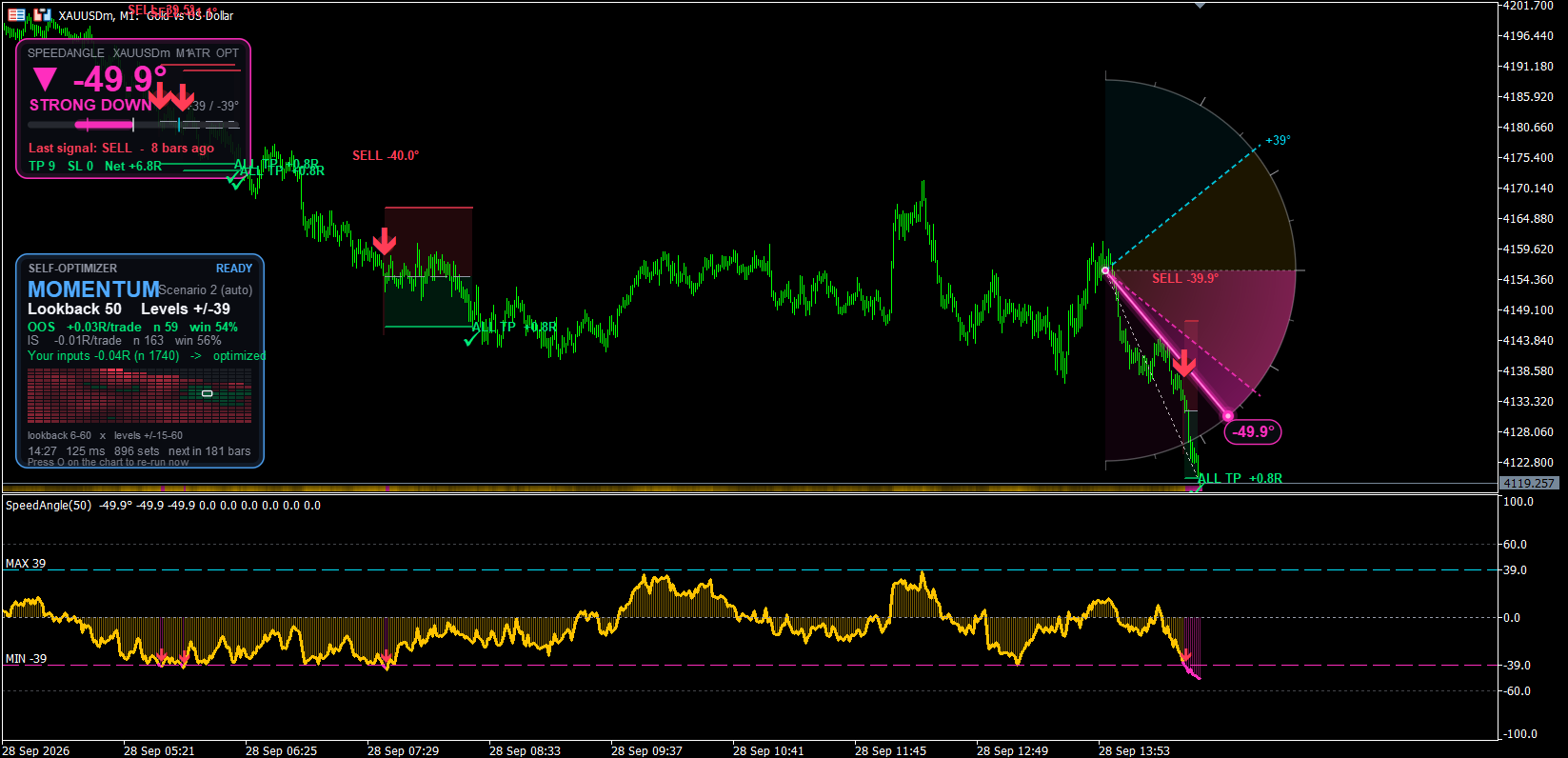Click the dark red stop-loss box of the left trade
1568x758 pixels.
point(428,242)
